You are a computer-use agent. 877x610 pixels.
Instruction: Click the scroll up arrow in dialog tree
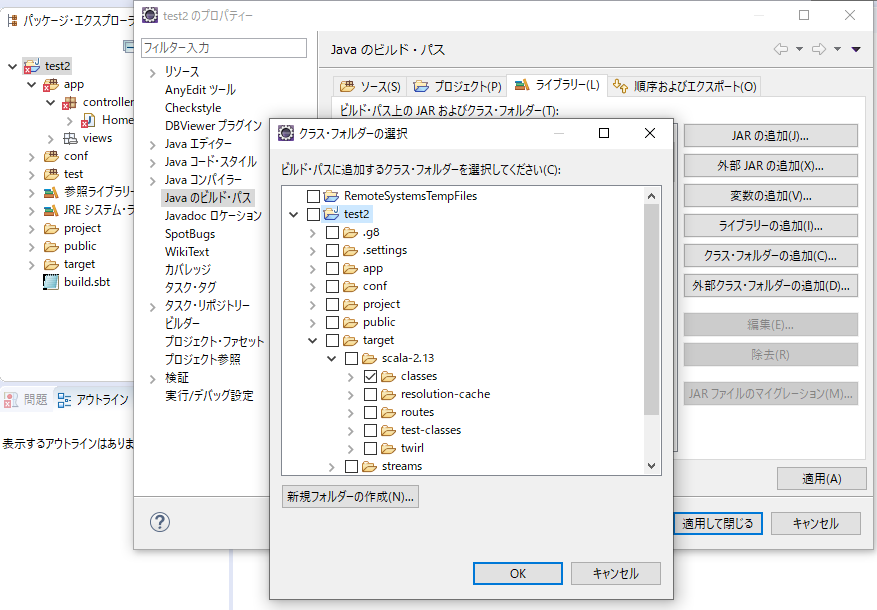coord(652,196)
